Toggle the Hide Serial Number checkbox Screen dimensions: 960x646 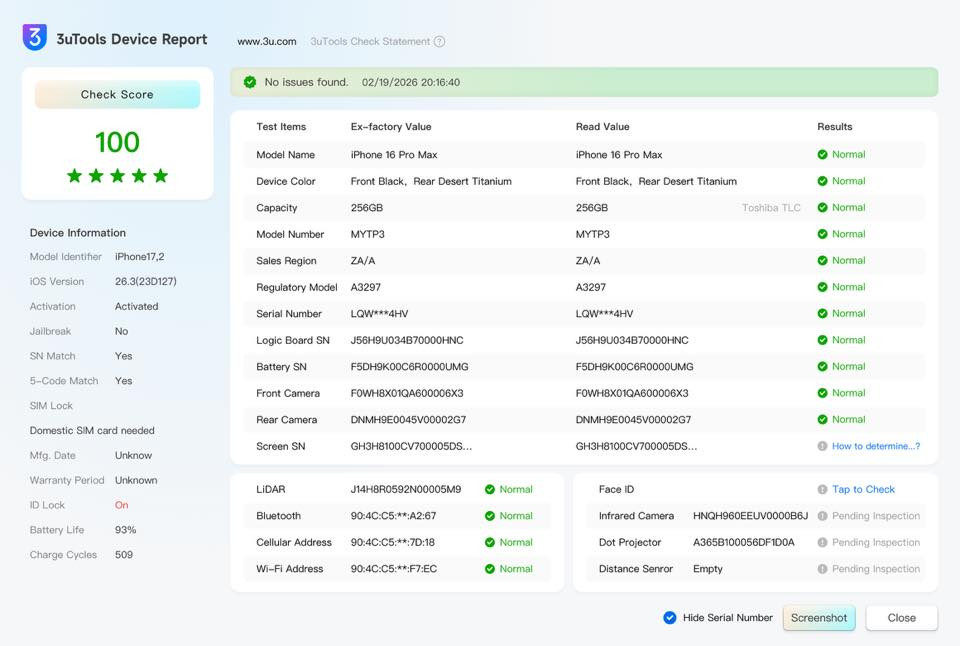tap(670, 618)
